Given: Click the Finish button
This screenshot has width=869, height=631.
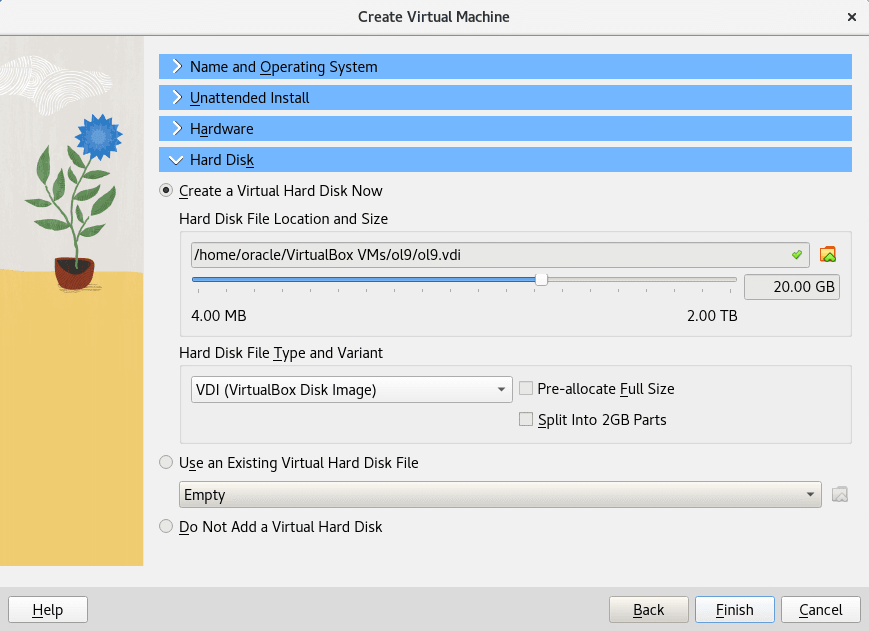Looking at the screenshot, I should point(734,609).
